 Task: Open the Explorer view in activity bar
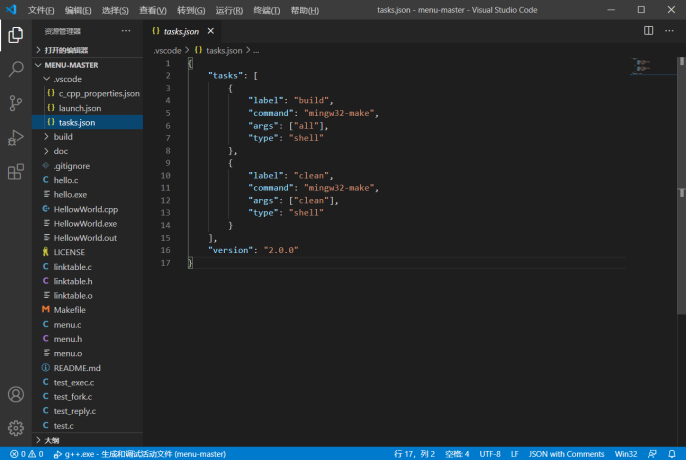tap(16, 35)
